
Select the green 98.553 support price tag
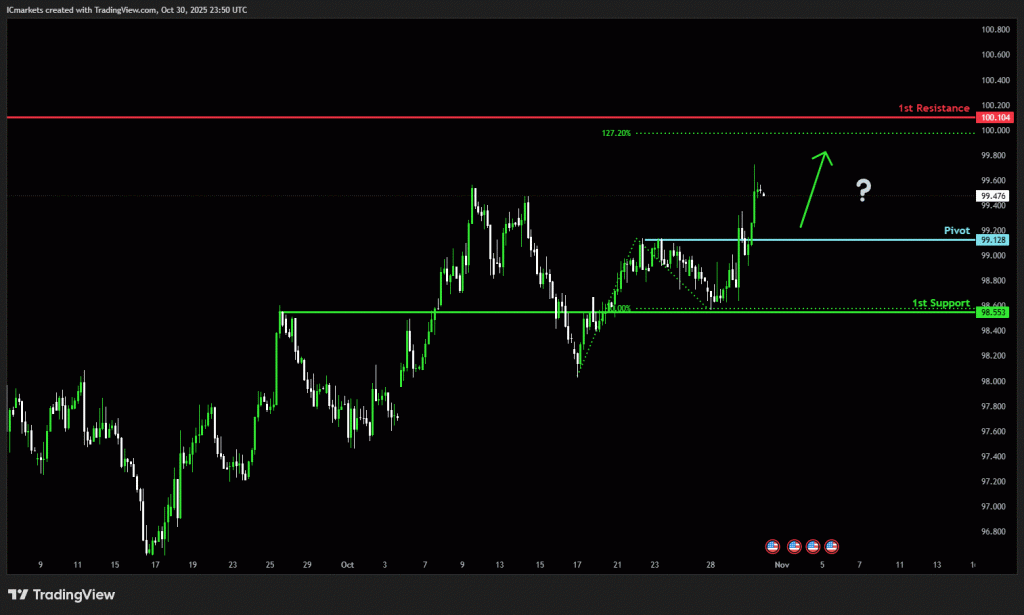coord(993,312)
